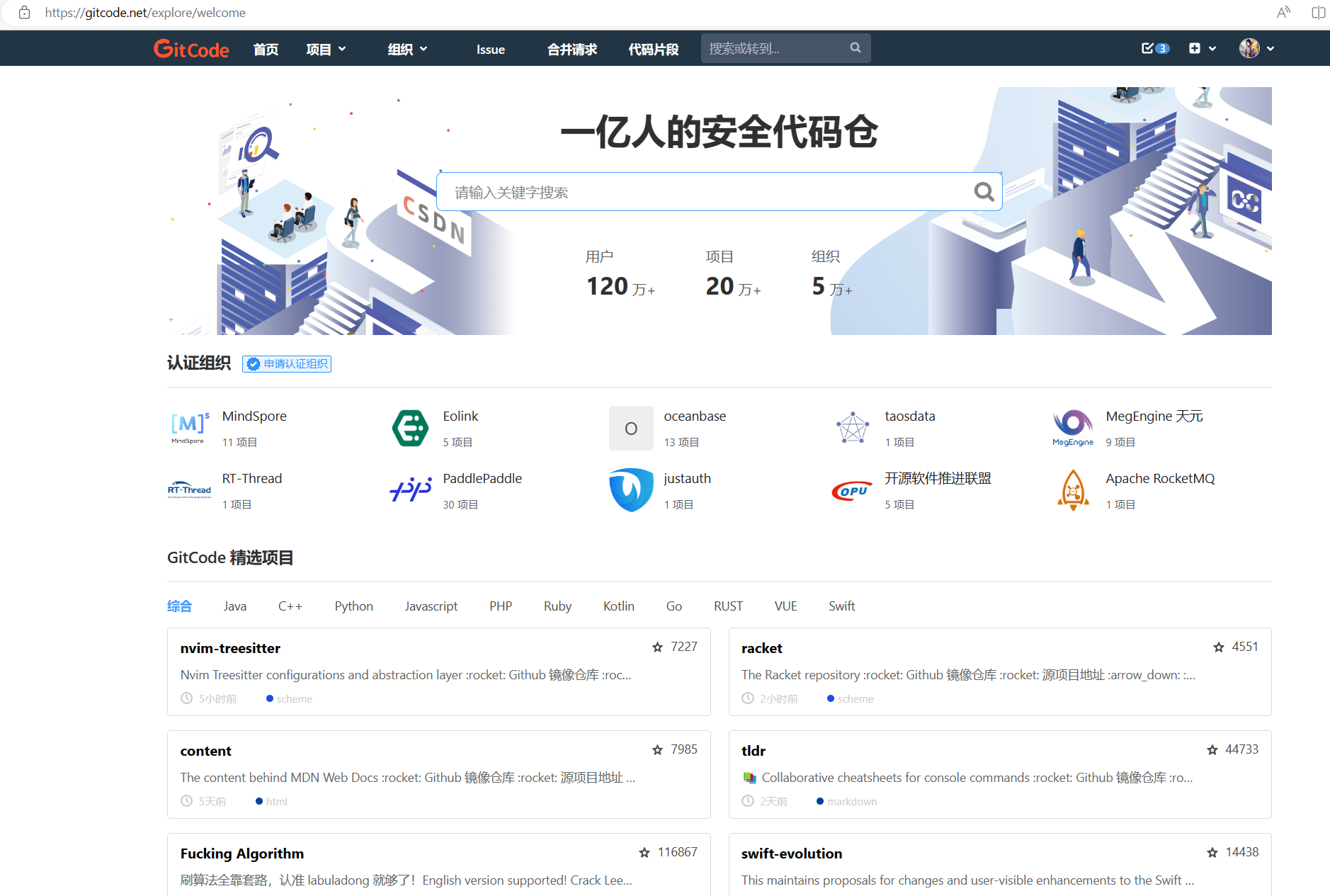Open the user avatar menu
1330x896 pixels.
pos(1249,48)
